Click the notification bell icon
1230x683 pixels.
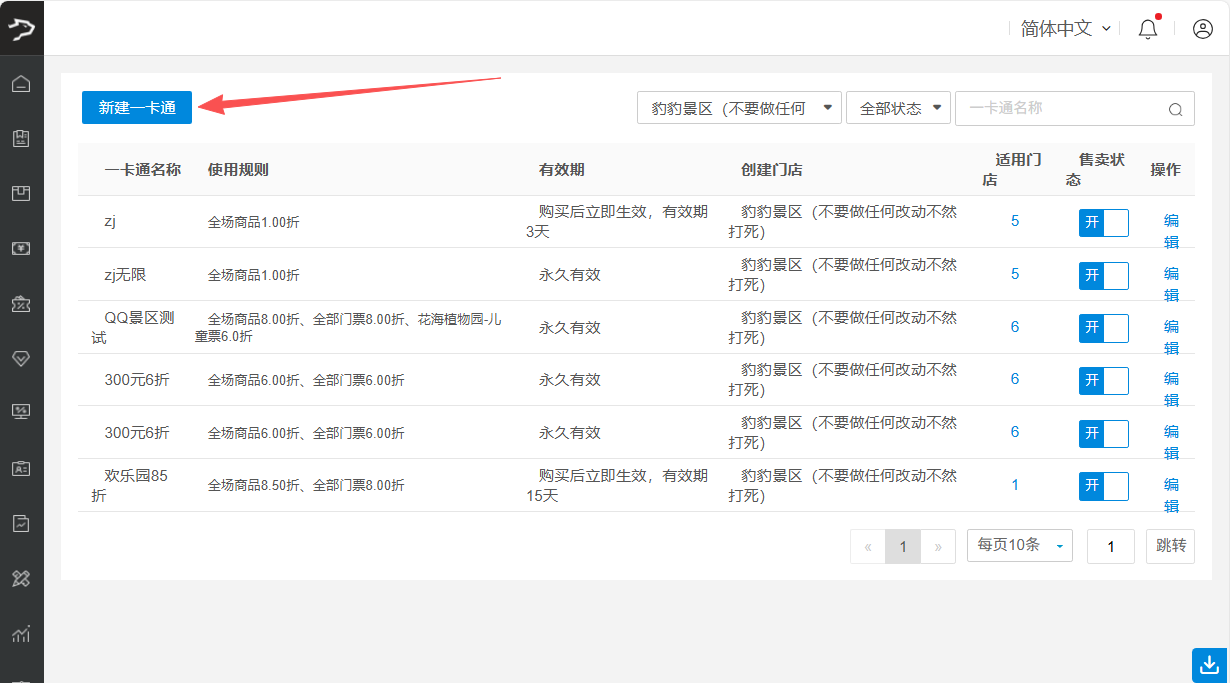(x=1148, y=29)
